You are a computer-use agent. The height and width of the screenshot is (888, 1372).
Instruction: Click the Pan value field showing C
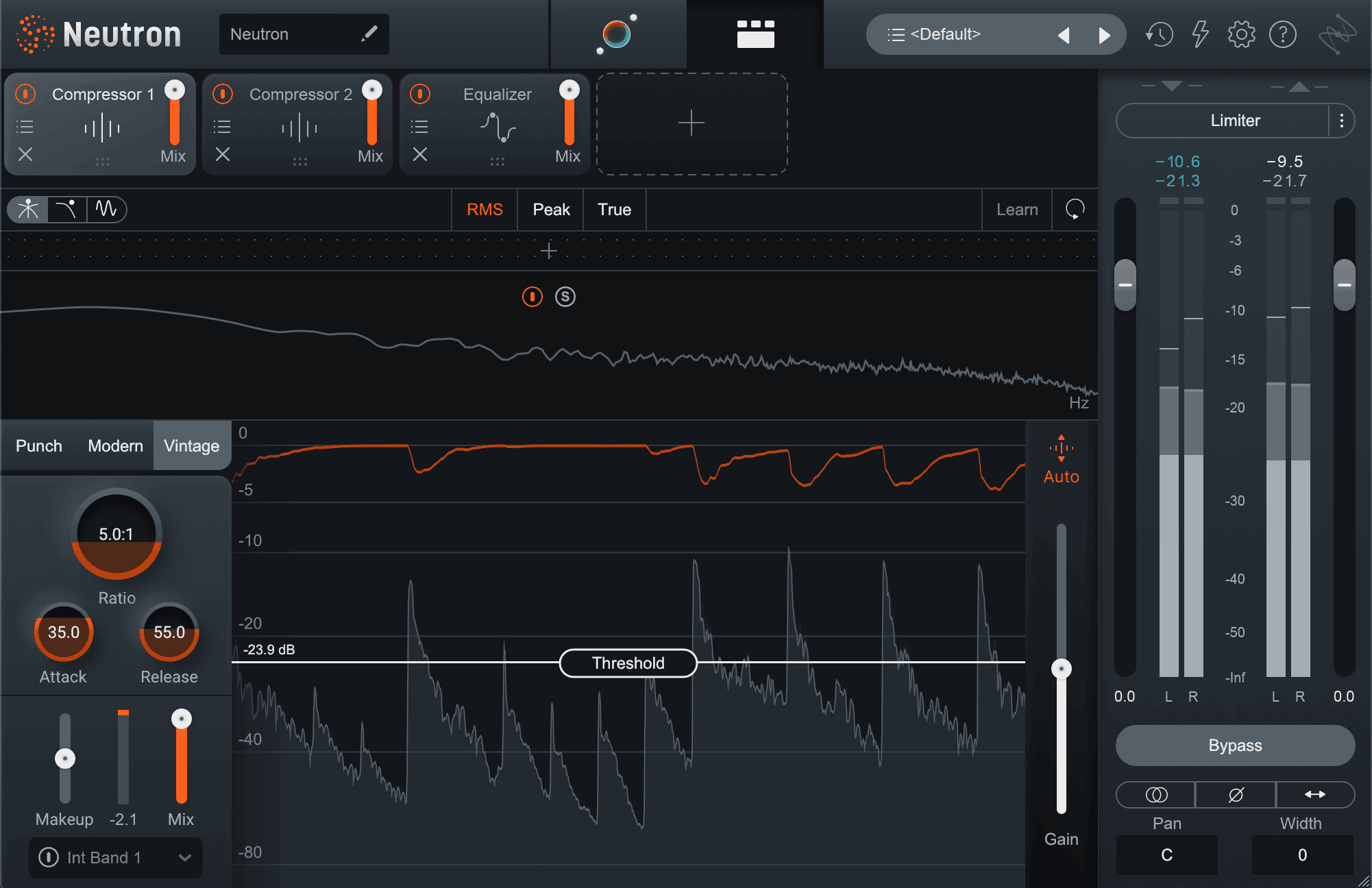click(x=1166, y=855)
